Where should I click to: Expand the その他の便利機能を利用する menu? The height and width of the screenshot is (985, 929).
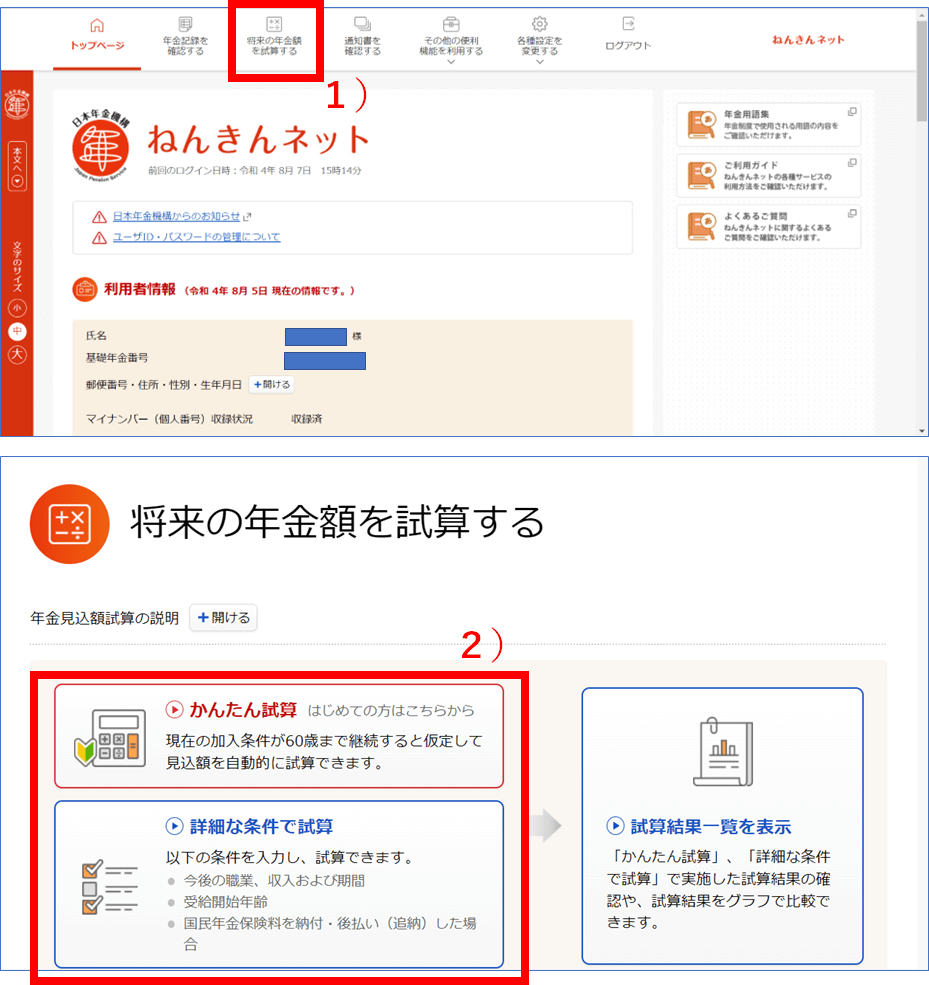(x=451, y=40)
